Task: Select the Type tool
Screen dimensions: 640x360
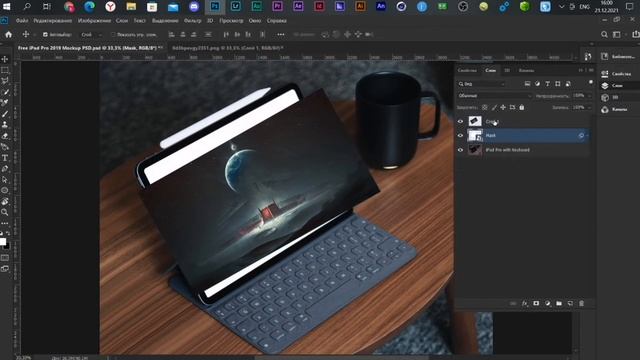Action: coord(5,158)
